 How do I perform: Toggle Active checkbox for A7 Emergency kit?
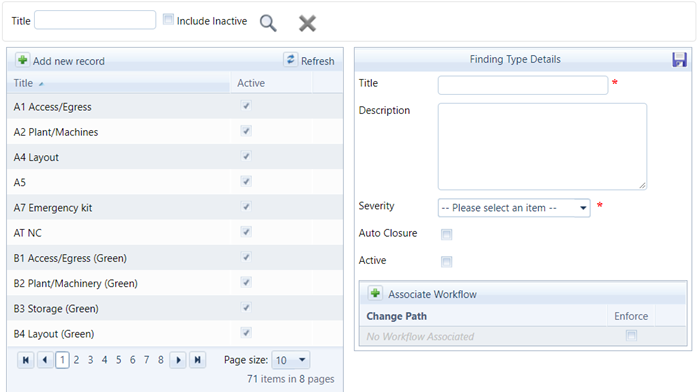(x=246, y=207)
